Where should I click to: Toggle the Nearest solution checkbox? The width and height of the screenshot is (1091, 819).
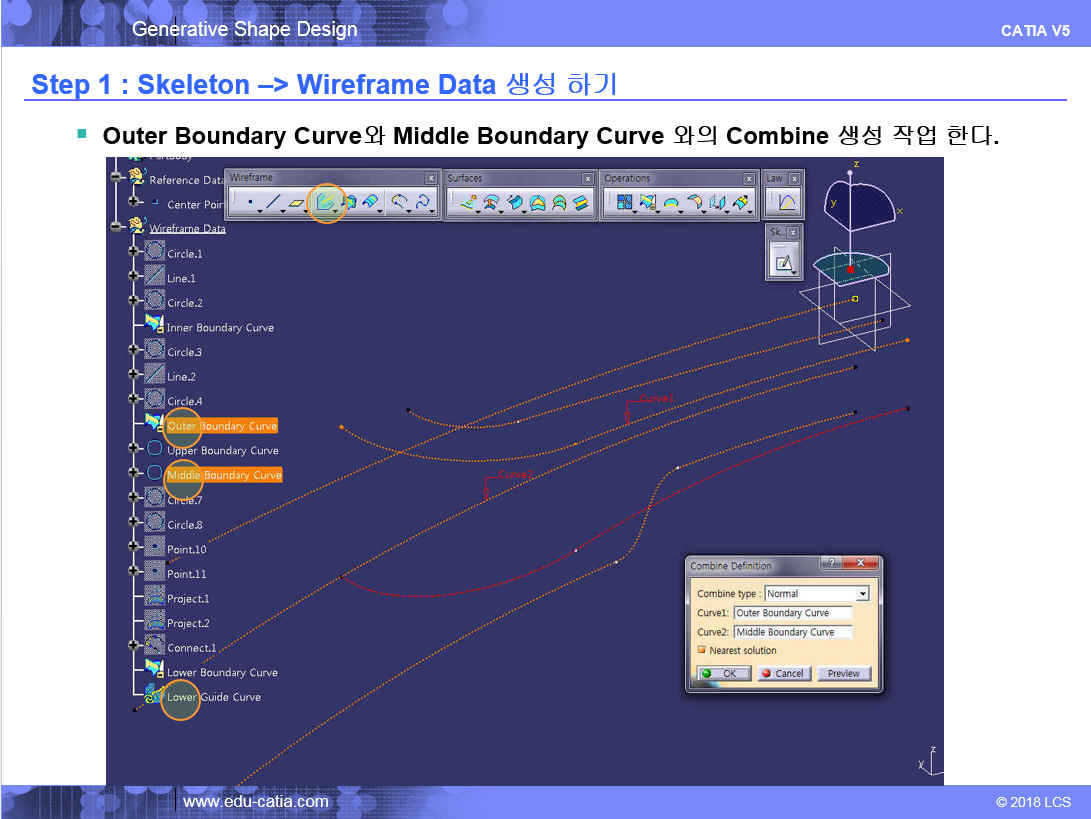tap(702, 651)
